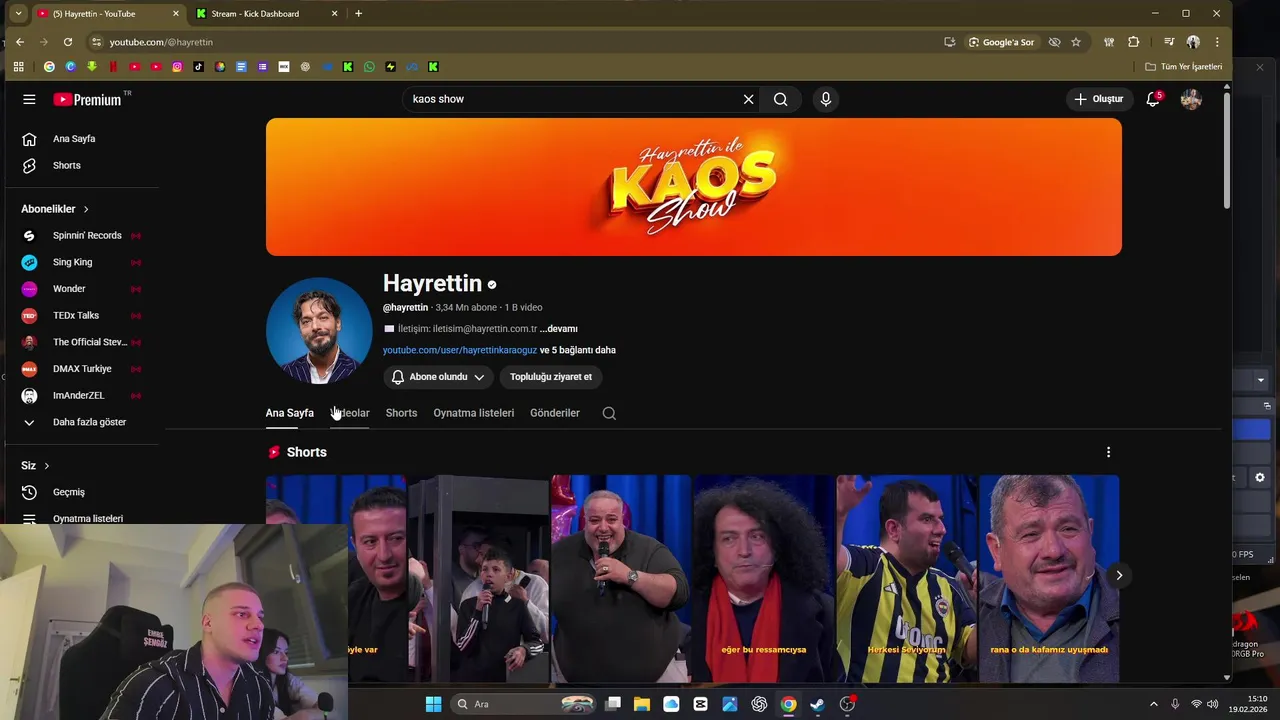Screen dimensions: 1280x720
Task: Open a new Chrome tab
Action: pyautogui.click(x=358, y=13)
